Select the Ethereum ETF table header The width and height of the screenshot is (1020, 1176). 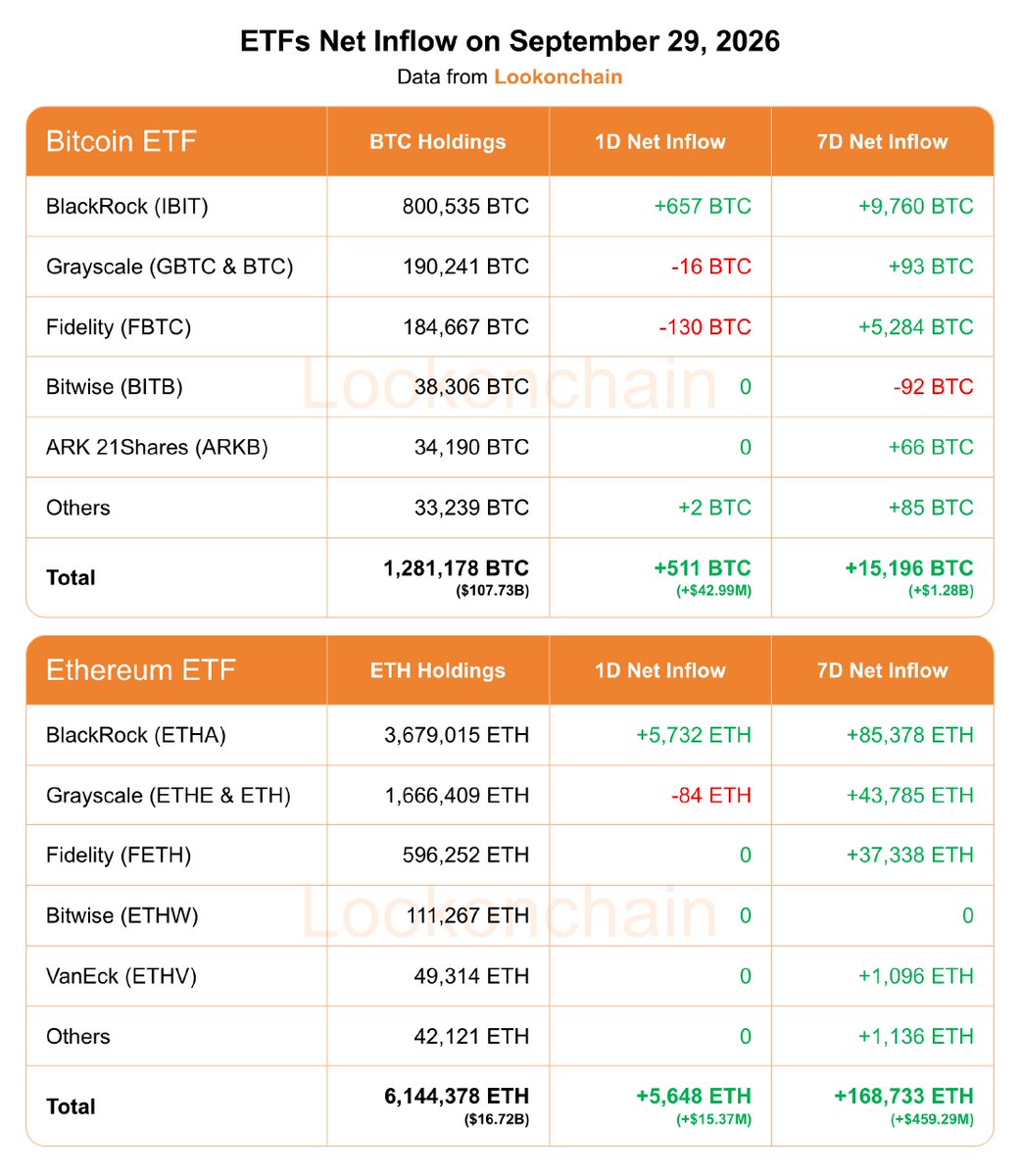tap(141, 670)
